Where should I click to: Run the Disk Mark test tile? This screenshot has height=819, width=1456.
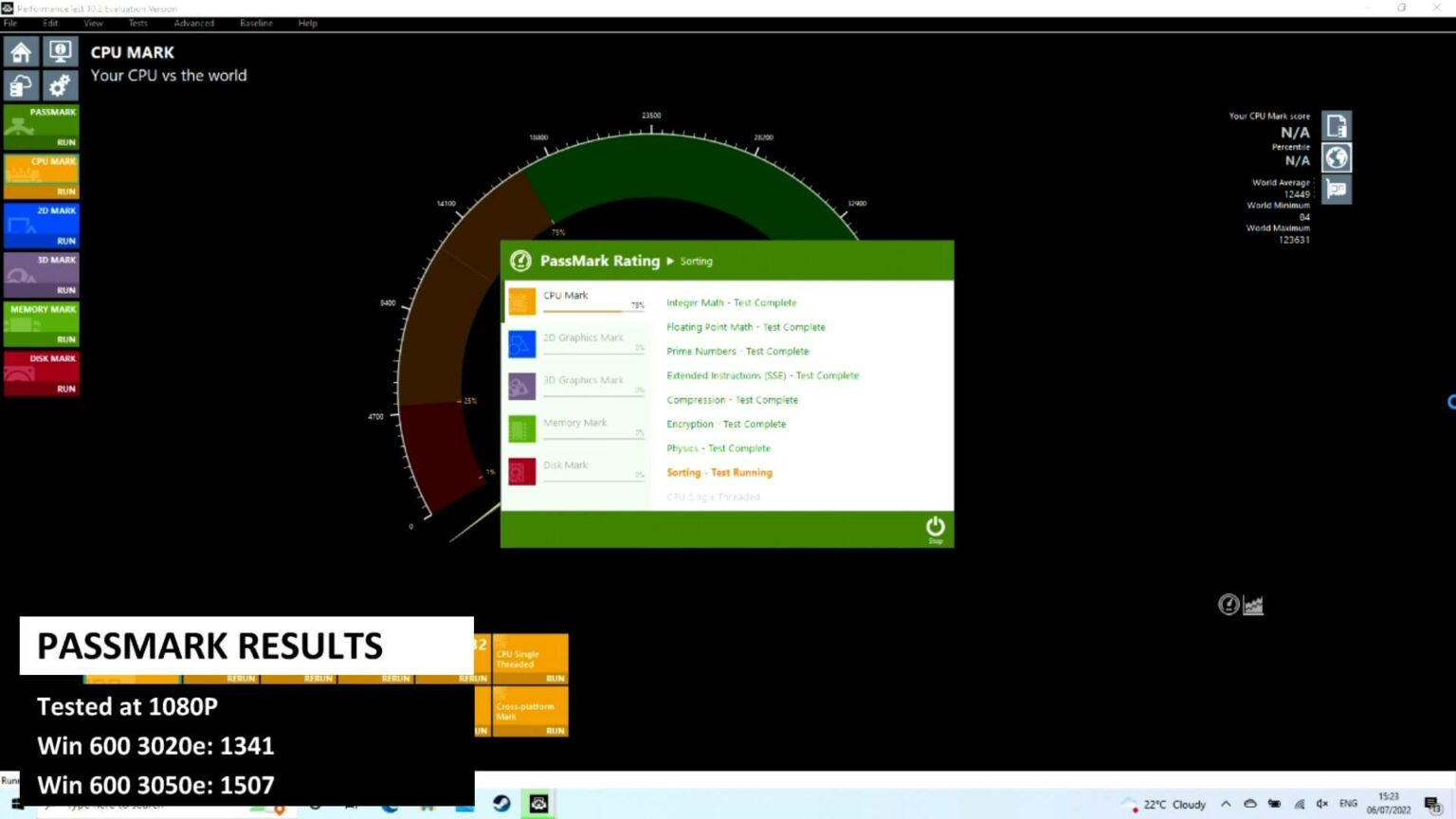click(42, 373)
